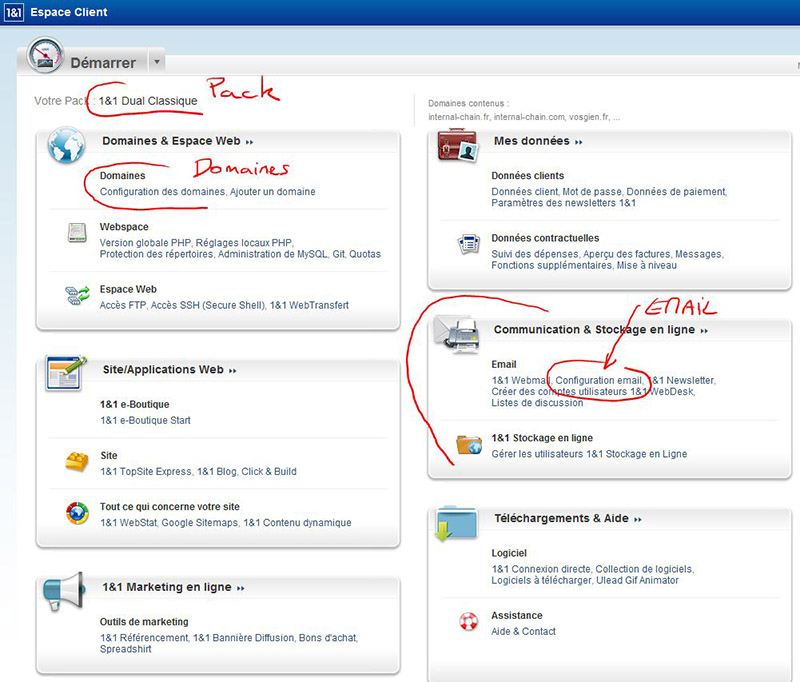Open Accès SSH (Secure Shell)
The height and width of the screenshot is (682, 800).
208,305
